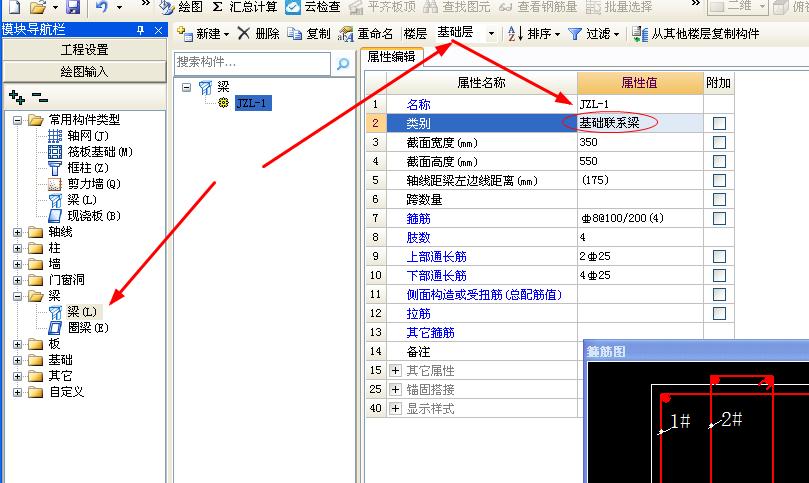Click the 属性值 column header
The image size is (809, 483).
coord(640,83)
